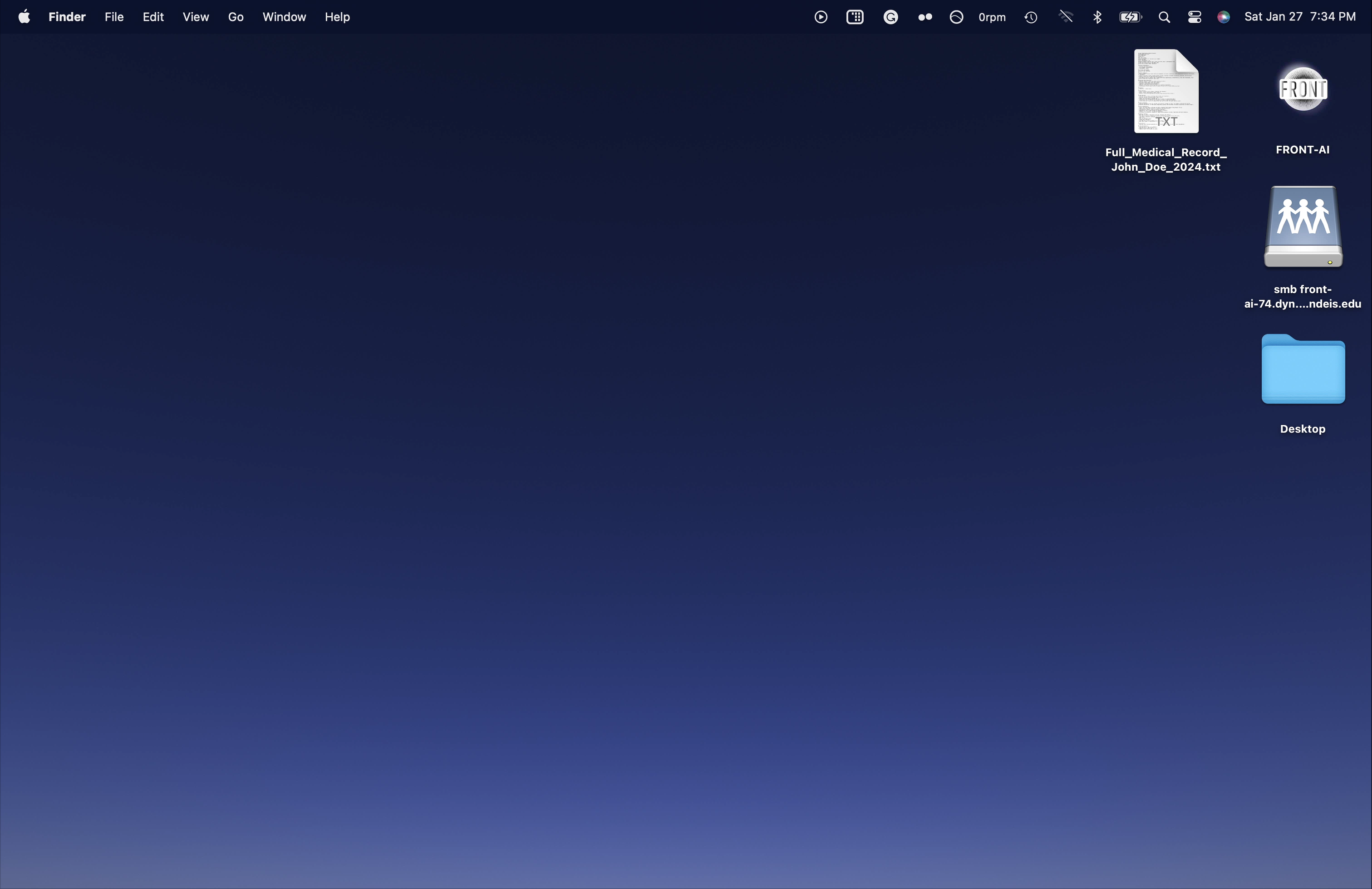
Task: Open the Go menu
Action: 235,17
